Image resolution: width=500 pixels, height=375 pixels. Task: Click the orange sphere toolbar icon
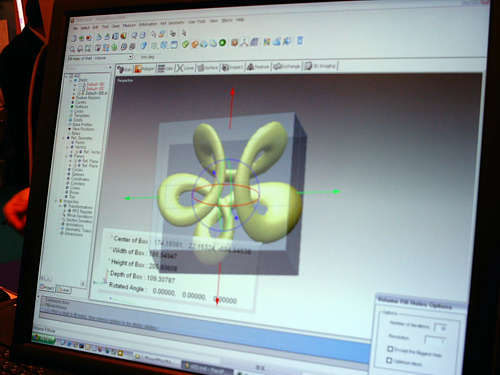coord(195,44)
